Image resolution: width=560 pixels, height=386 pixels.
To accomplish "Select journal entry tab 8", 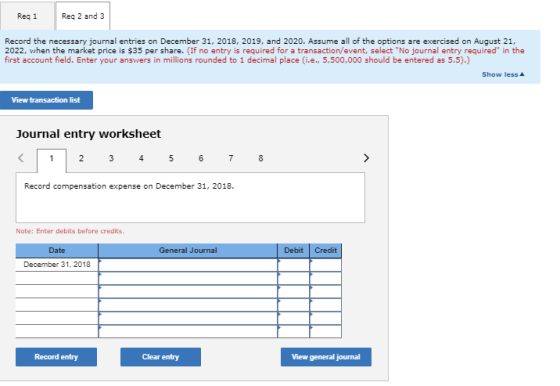I will point(261,159).
